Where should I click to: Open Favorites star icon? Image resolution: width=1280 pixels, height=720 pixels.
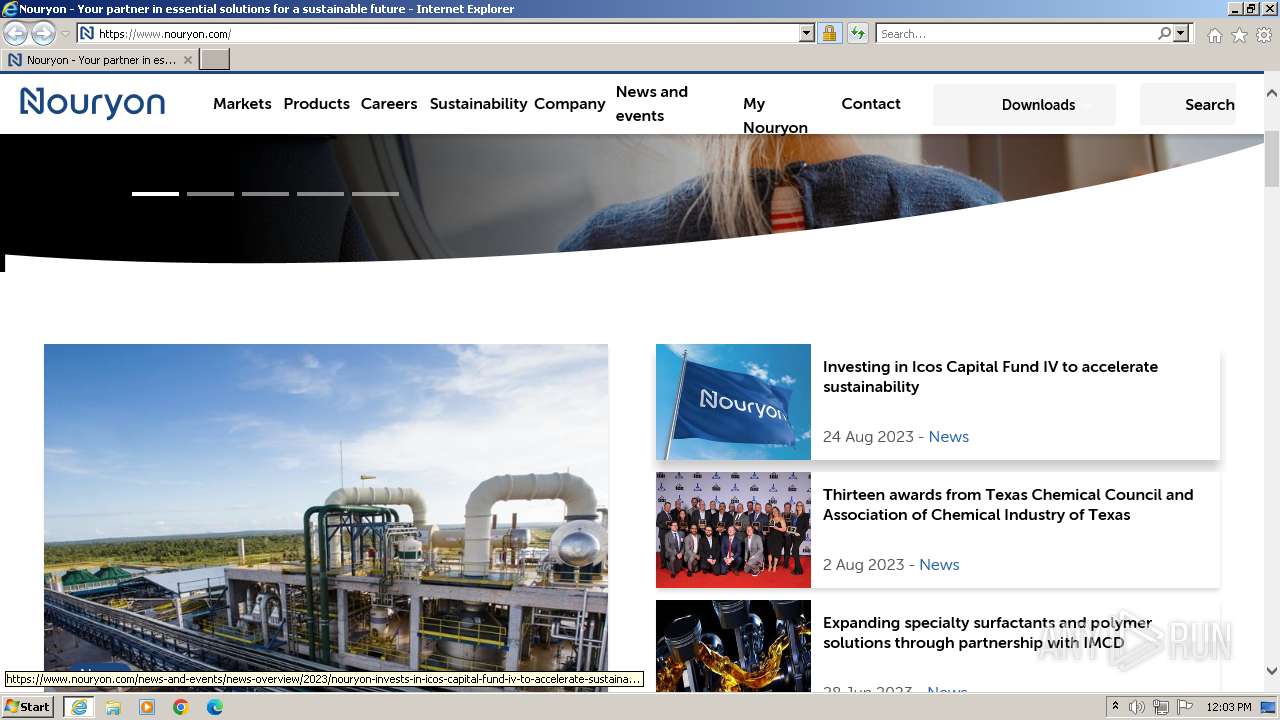click(1239, 35)
